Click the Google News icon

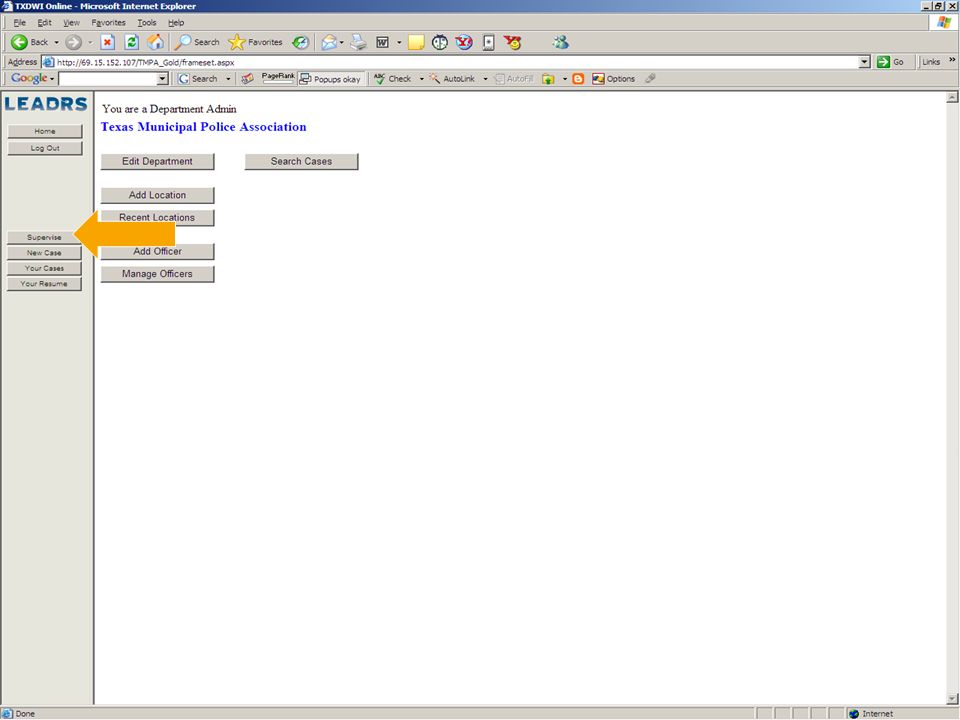[x=247, y=78]
